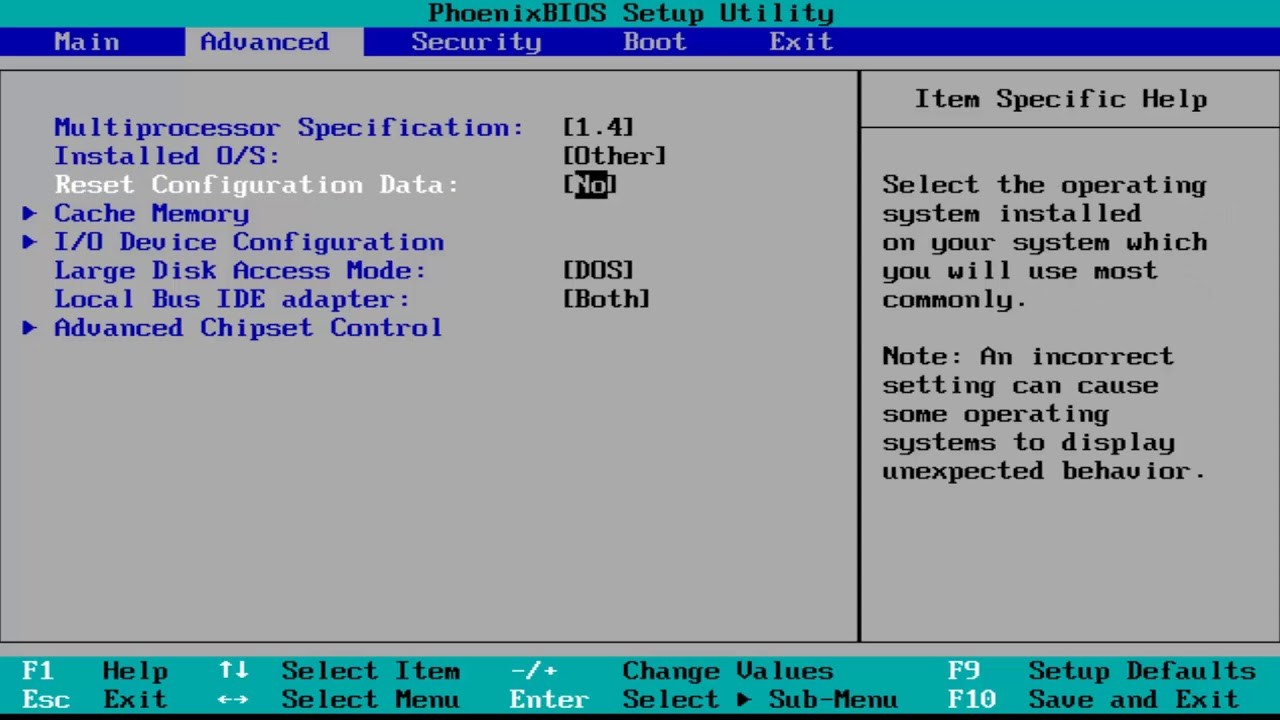Expand Advanced Chipset Control
1280x720 pixels.
click(x=247, y=327)
